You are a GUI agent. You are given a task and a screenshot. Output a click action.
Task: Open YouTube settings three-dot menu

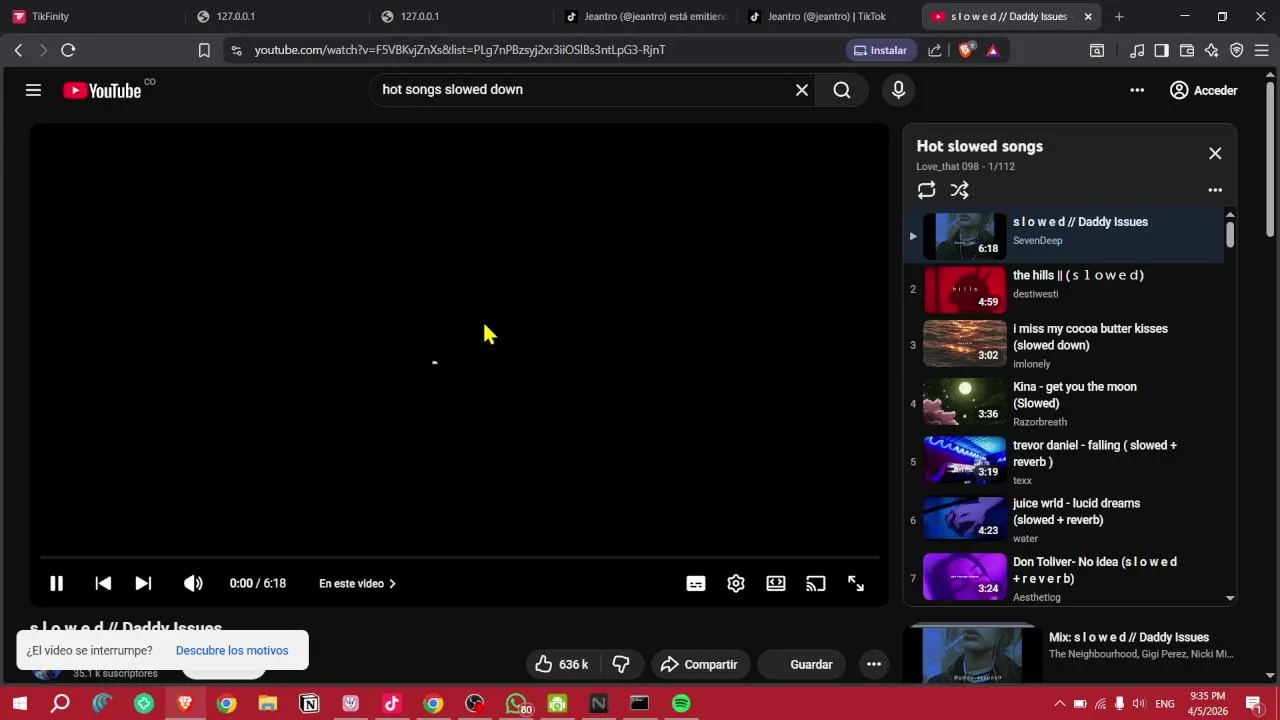tap(1137, 90)
